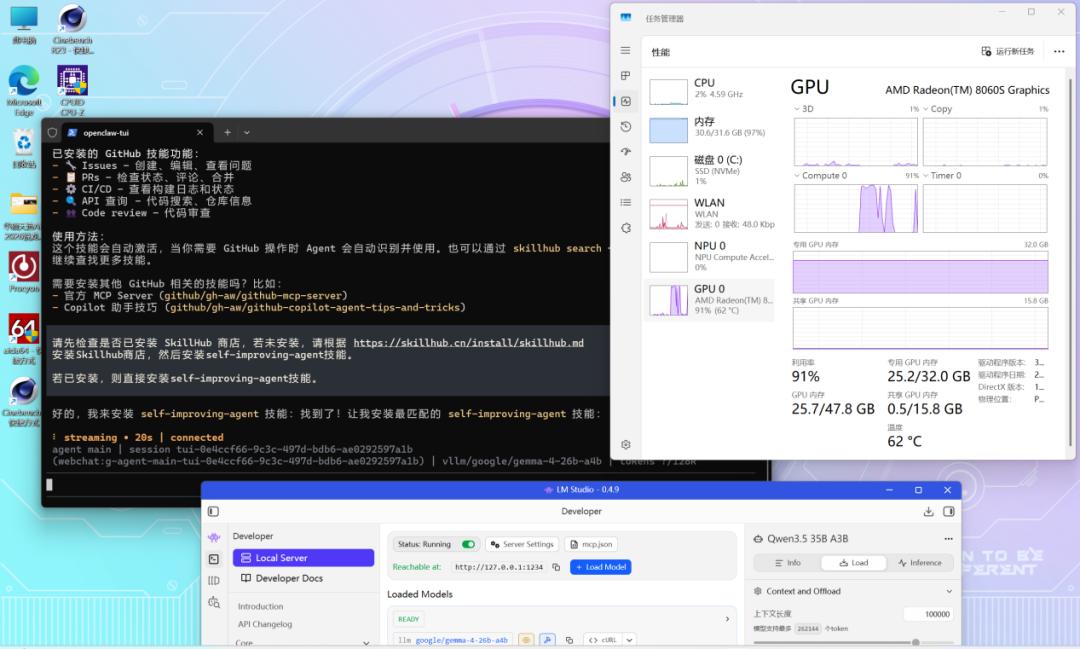Collapse the Context and Offload section

948,591
